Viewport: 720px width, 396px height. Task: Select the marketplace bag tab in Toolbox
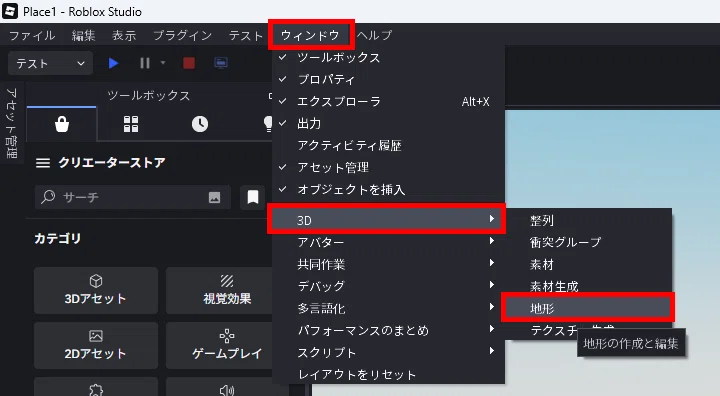[62, 124]
